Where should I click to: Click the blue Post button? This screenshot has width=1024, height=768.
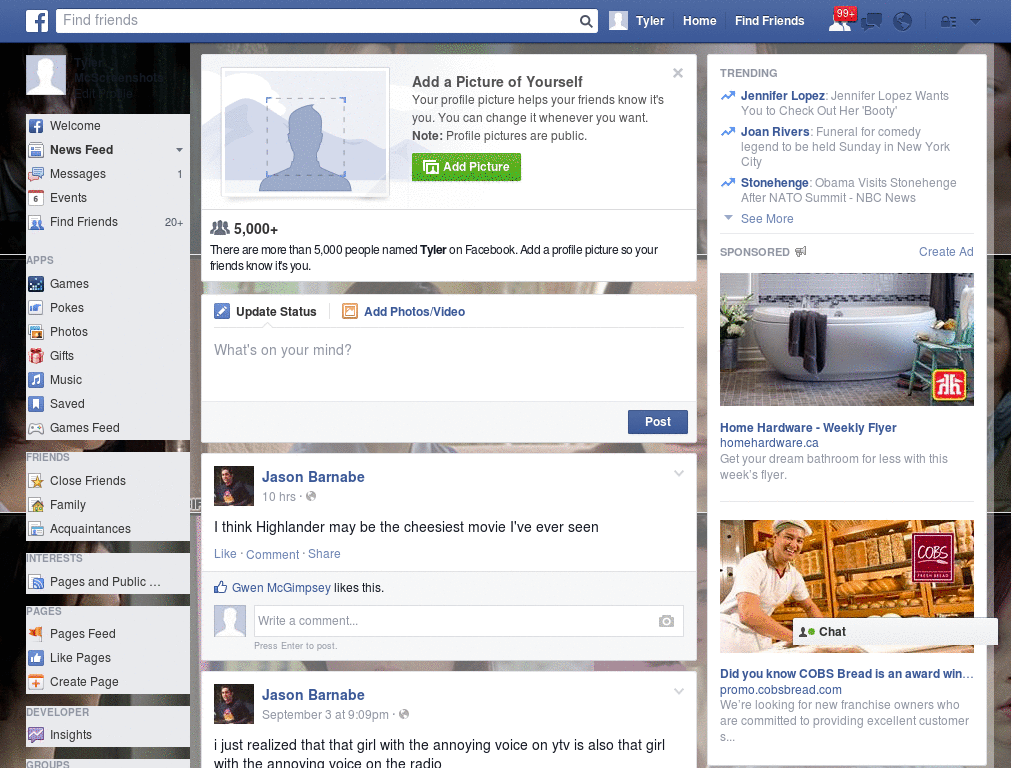coord(658,422)
